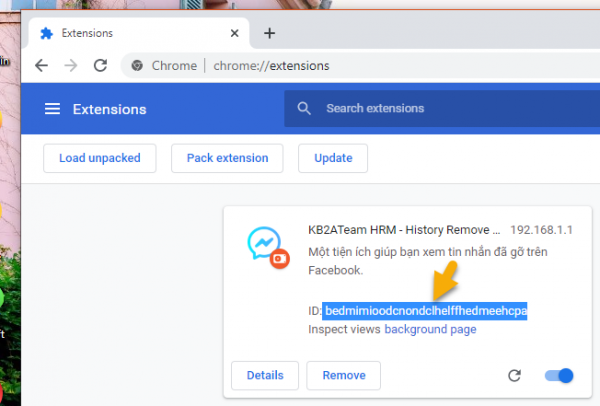Click the Pack extension button

227,158
